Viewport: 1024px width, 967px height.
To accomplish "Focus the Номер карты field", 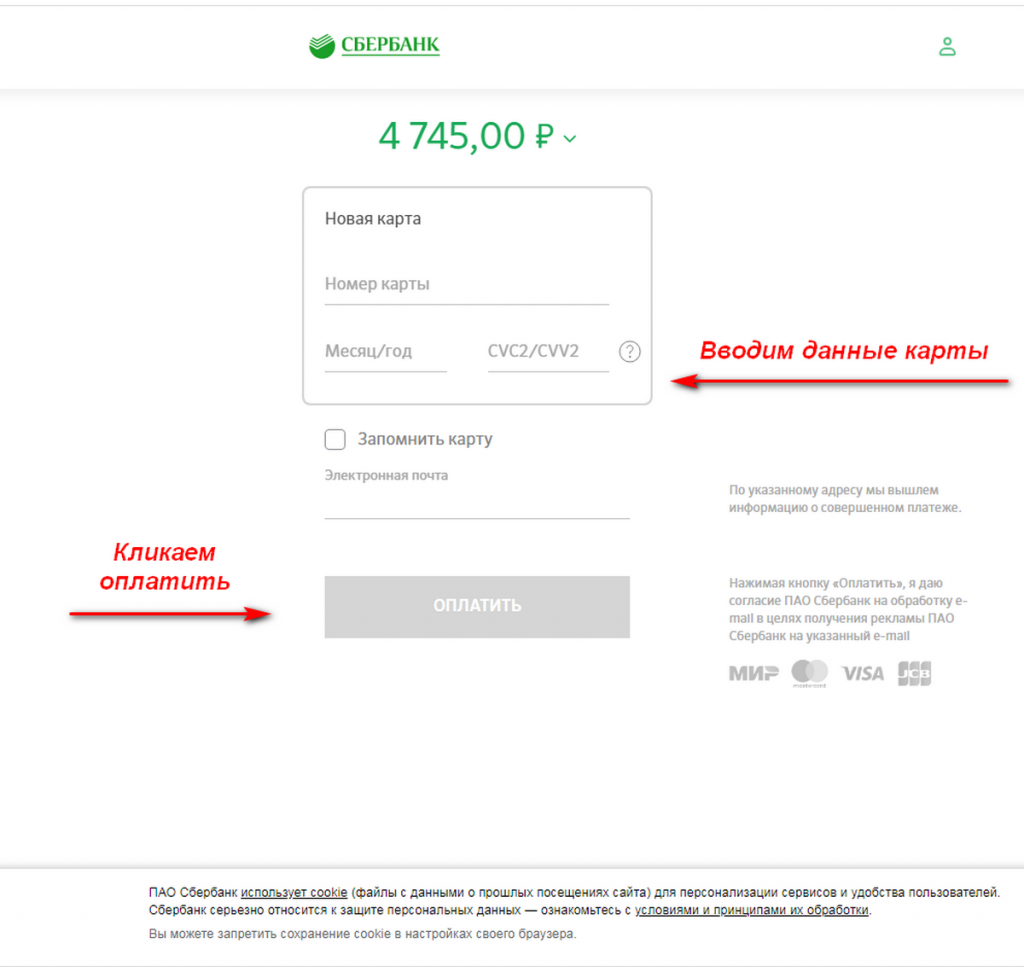I will click(466, 285).
